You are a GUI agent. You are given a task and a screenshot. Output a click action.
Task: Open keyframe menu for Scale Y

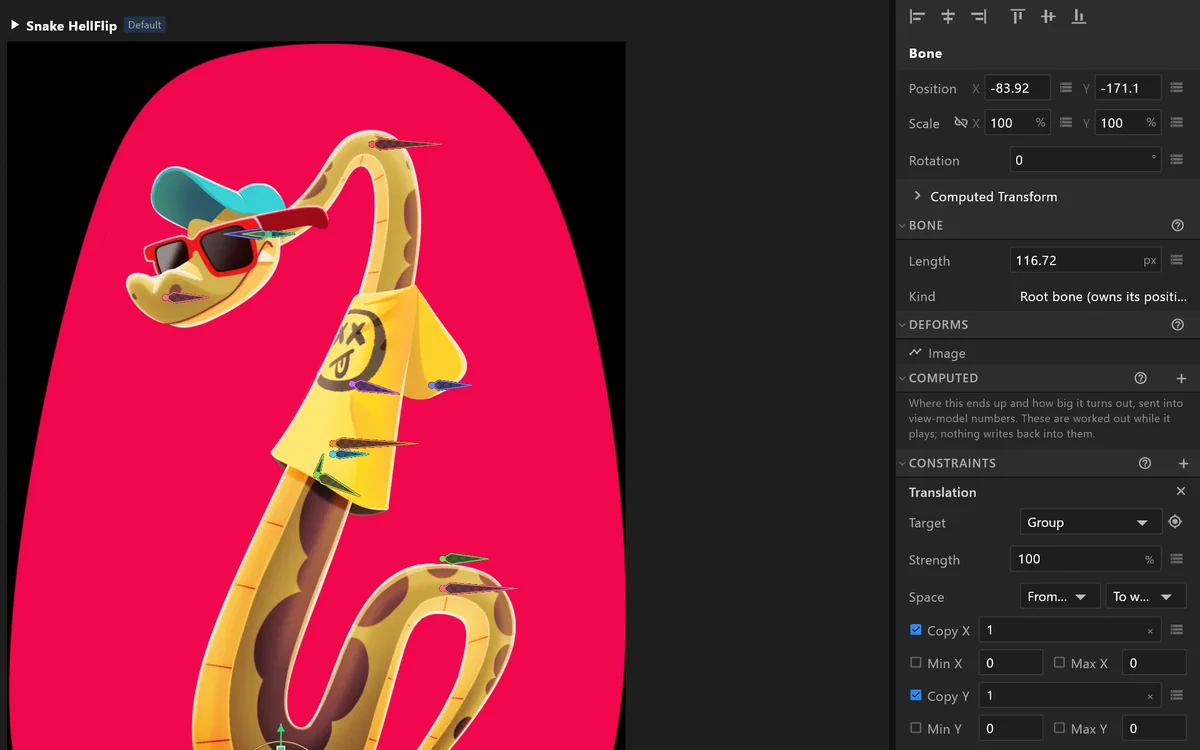tap(1176, 123)
